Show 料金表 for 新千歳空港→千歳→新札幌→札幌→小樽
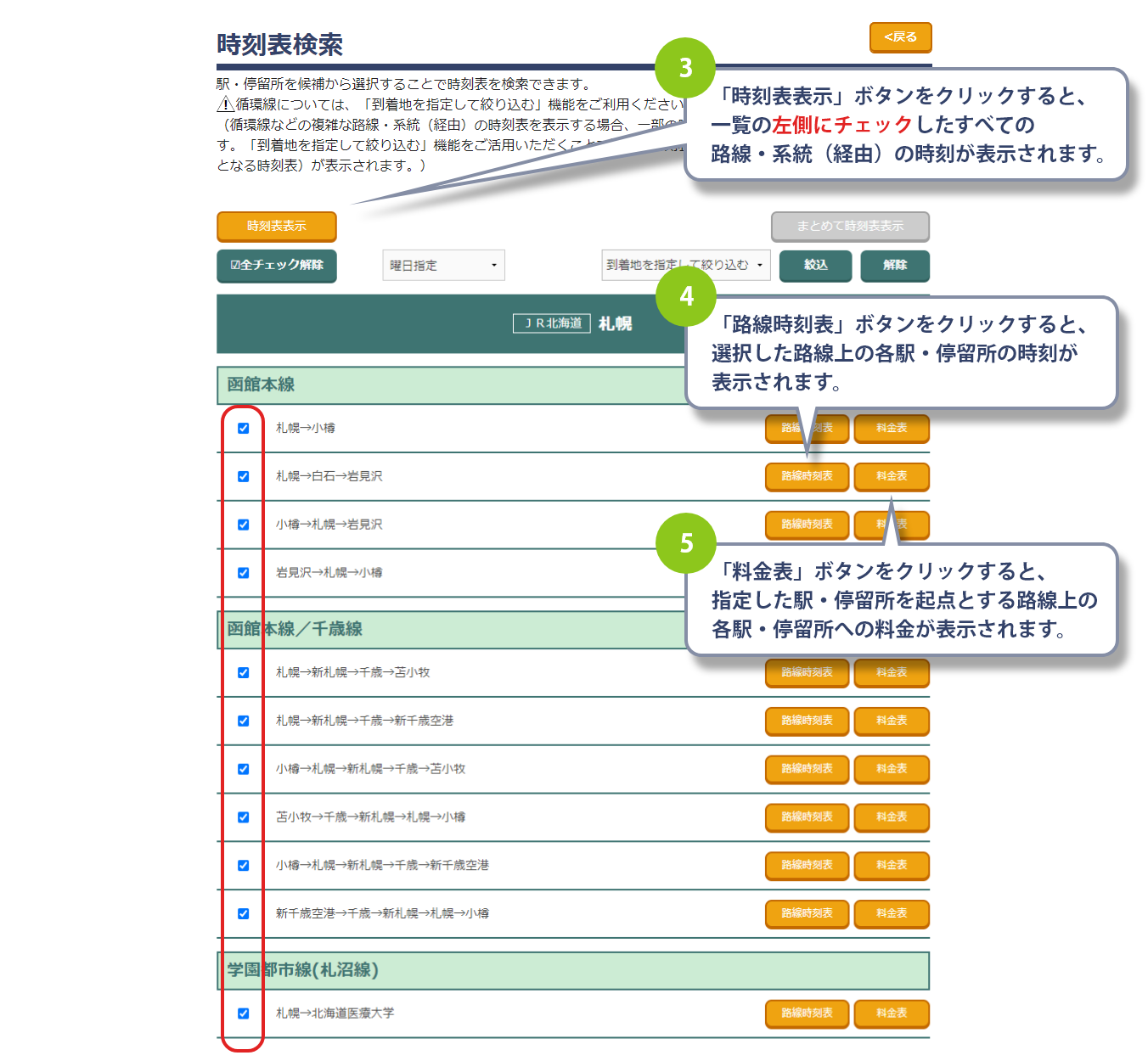The width and height of the screenshot is (1148, 1061). coord(892,914)
